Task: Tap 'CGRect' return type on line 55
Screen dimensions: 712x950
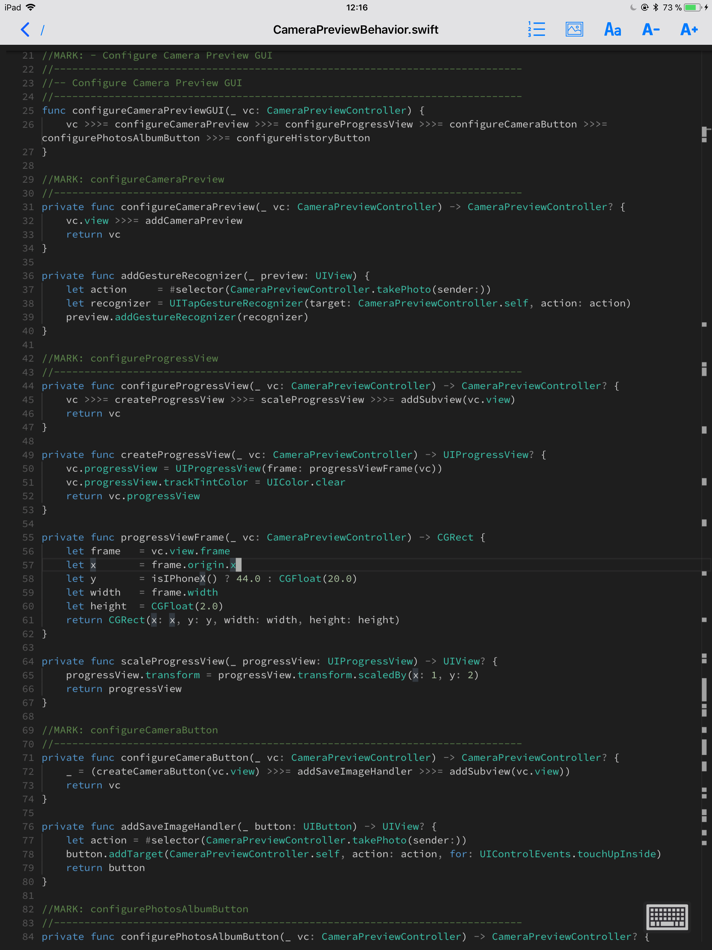Action: (x=455, y=537)
